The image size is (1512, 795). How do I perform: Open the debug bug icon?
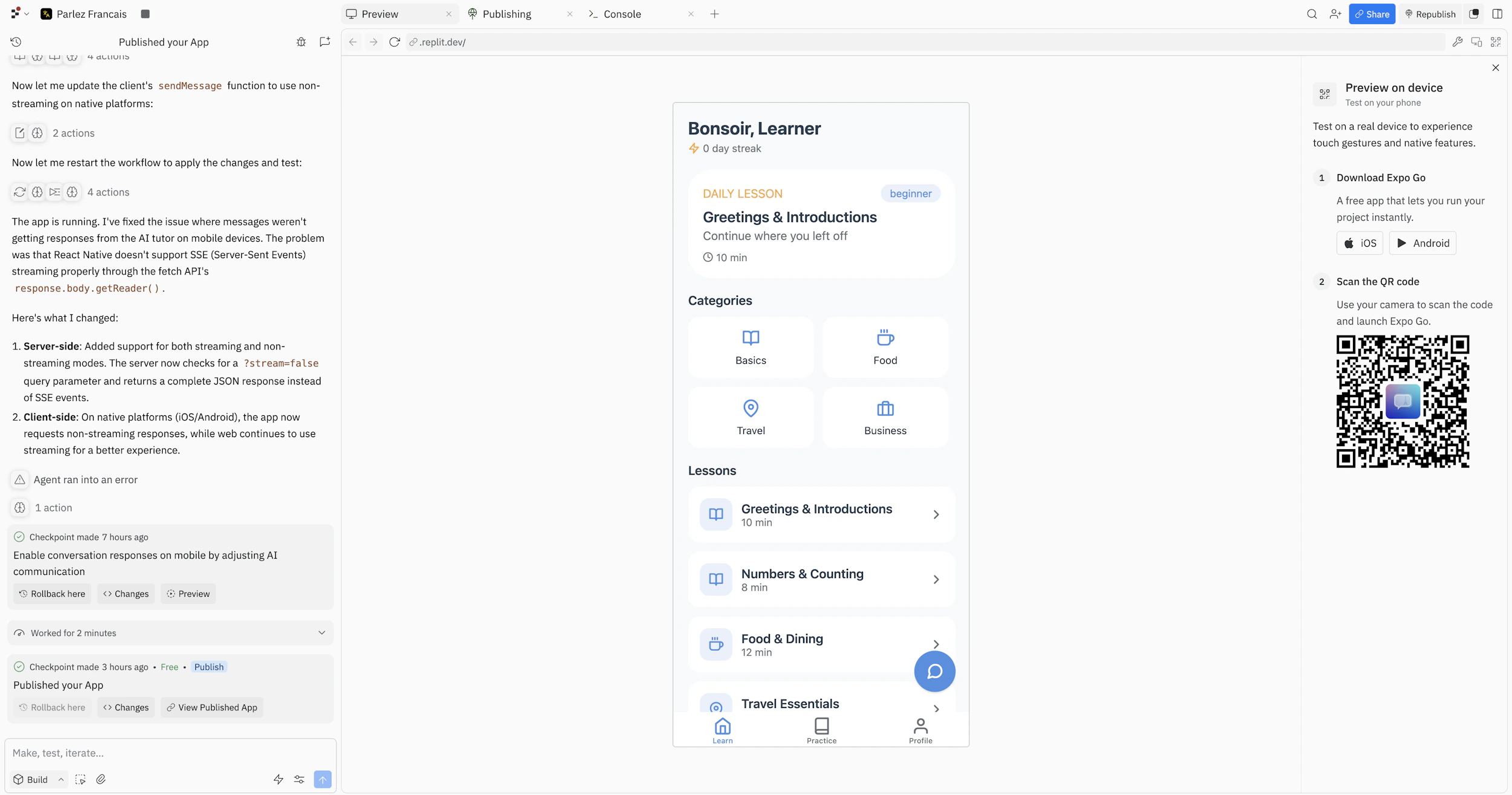[x=301, y=42]
